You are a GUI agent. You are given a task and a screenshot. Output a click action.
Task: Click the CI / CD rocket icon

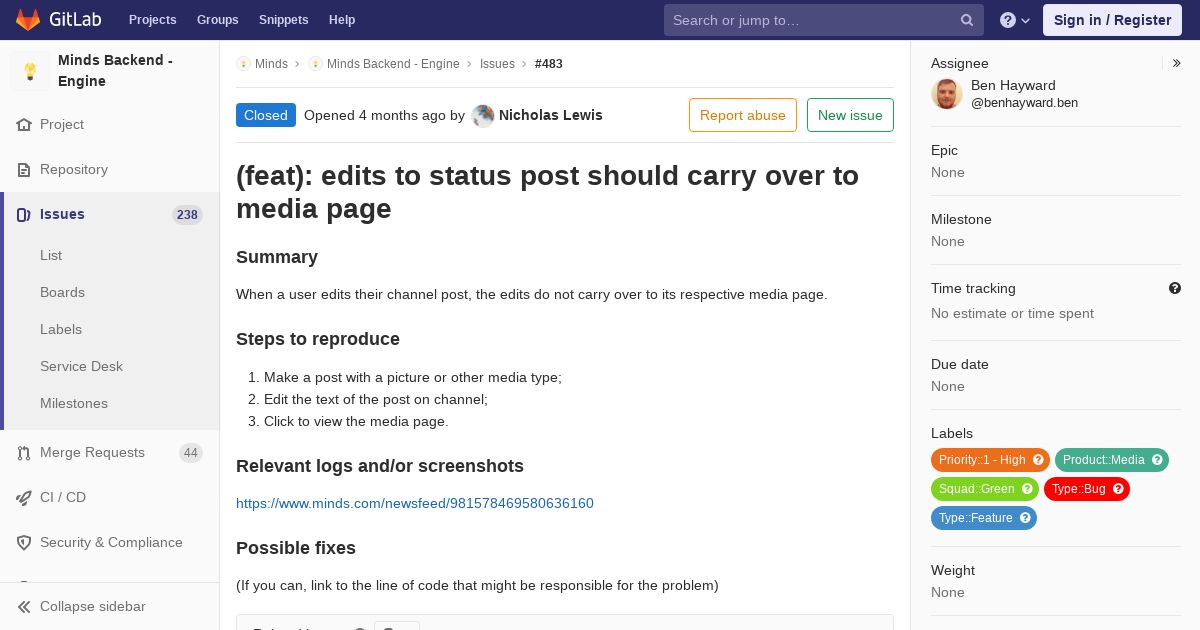24,498
